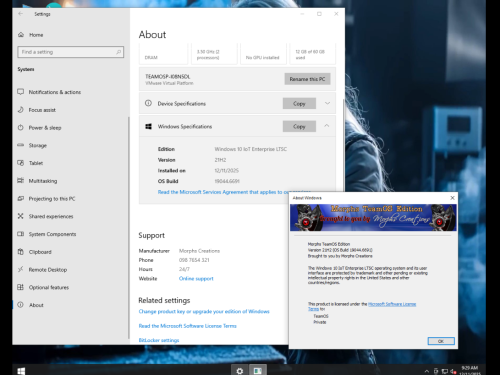Click the Find a setting search box
This screenshot has width=500, height=375.
coord(70,52)
